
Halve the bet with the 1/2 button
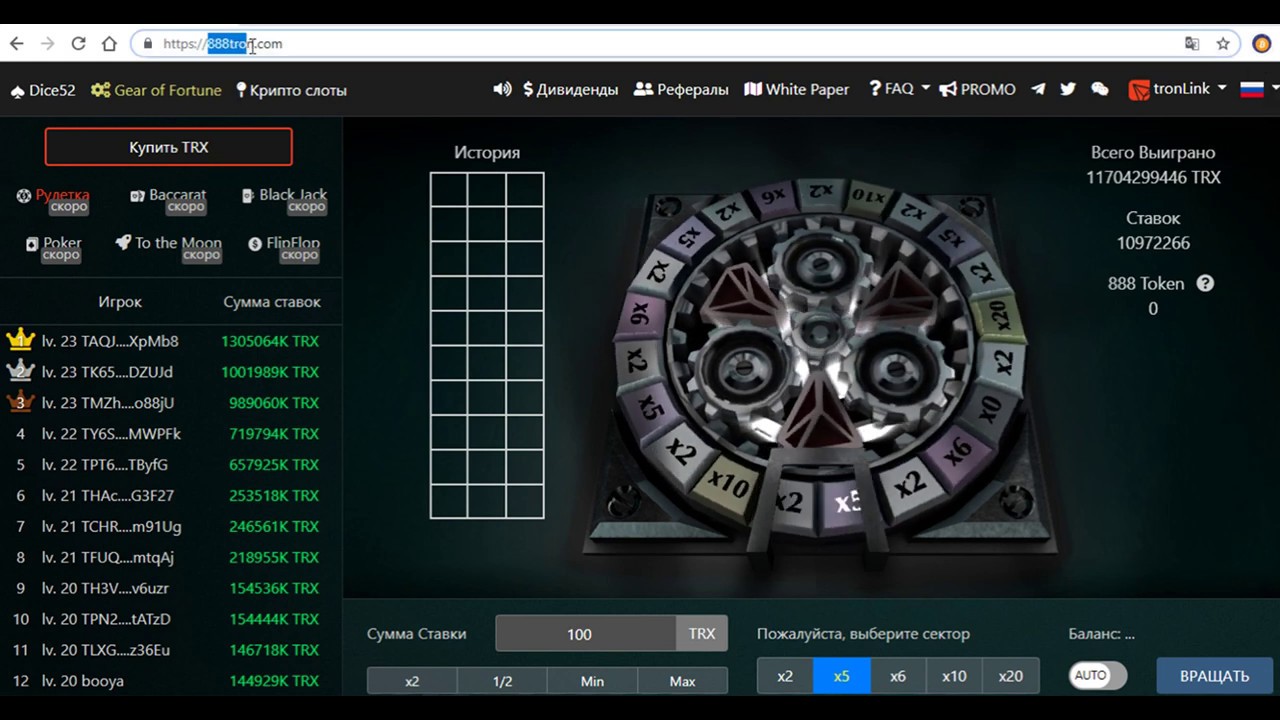(502, 681)
